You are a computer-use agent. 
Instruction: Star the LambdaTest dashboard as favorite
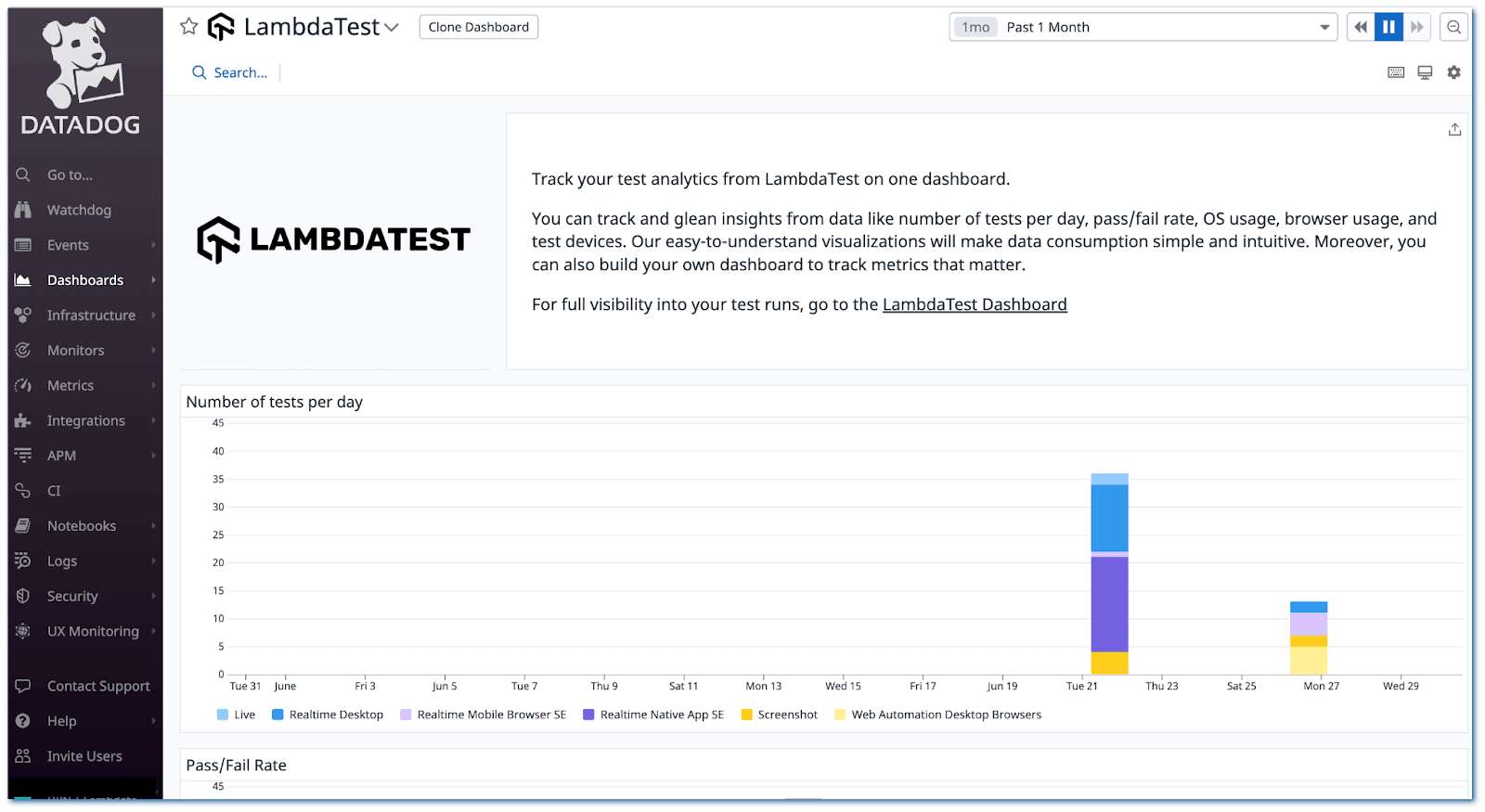[x=189, y=27]
